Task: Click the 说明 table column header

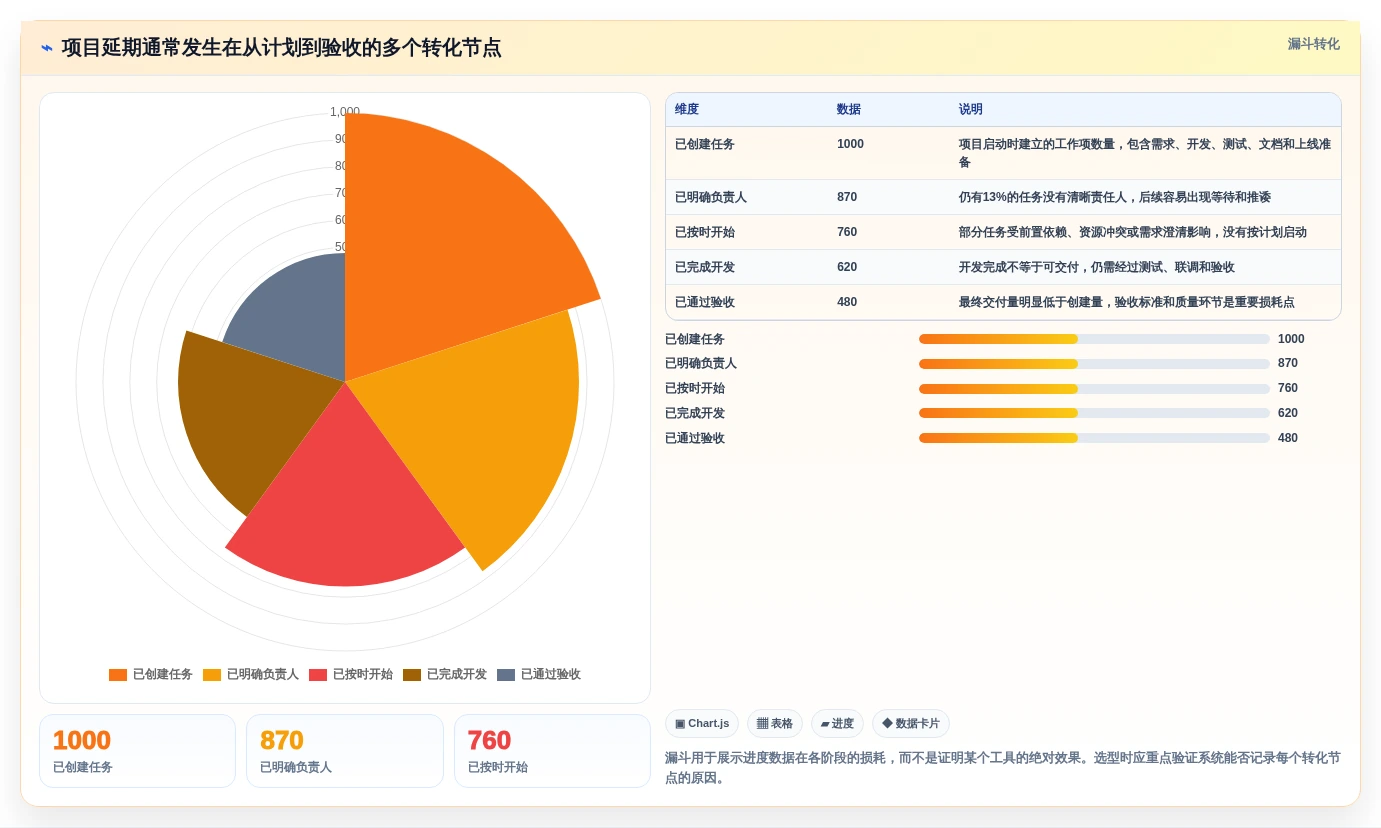Action: [971, 109]
